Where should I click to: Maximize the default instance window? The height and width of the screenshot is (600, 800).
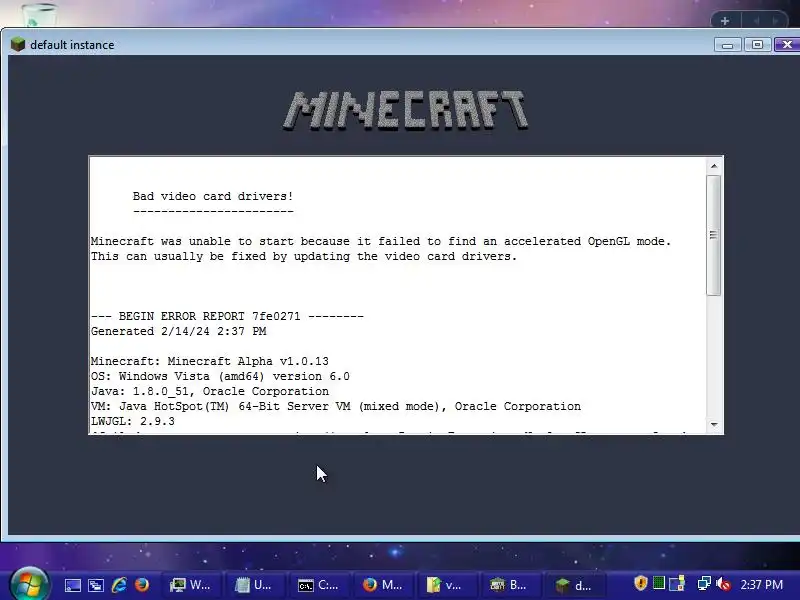tap(758, 45)
